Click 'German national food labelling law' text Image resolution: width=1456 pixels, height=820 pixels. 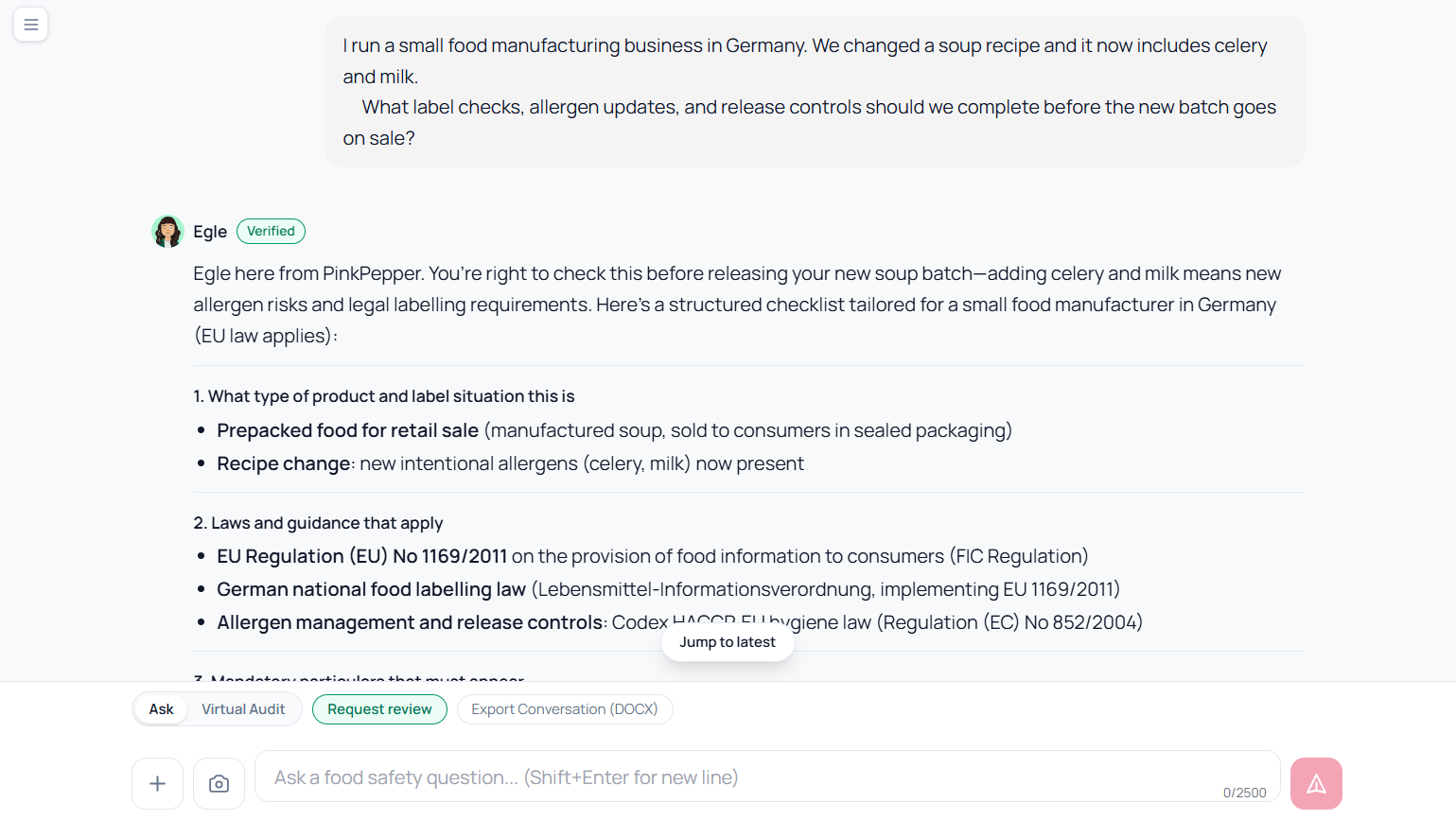point(371,589)
